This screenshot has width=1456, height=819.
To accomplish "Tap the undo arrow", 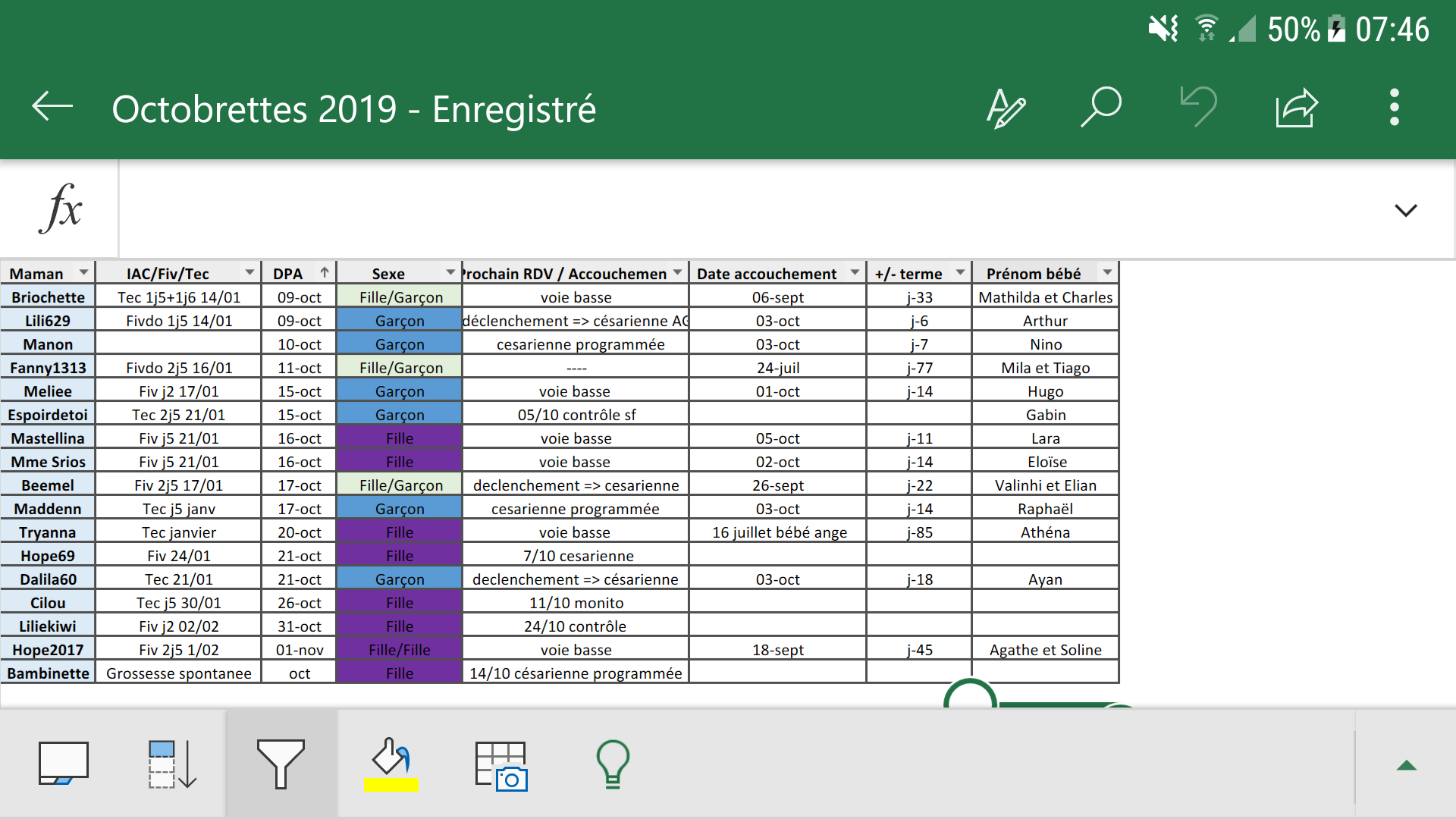I will (1199, 107).
